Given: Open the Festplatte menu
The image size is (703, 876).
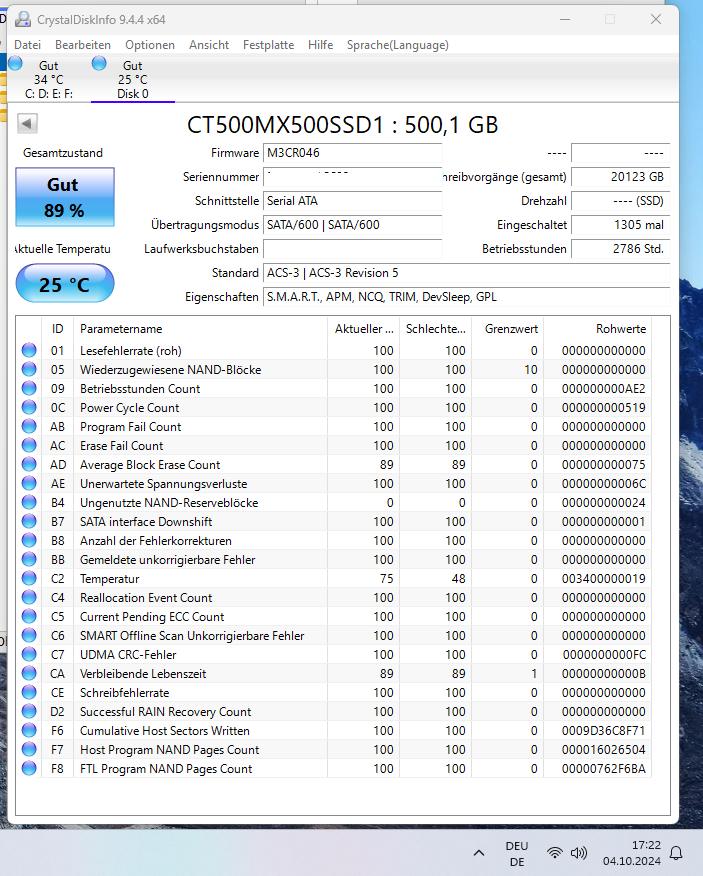Looking at the screenshot, I should coord(268,45).
